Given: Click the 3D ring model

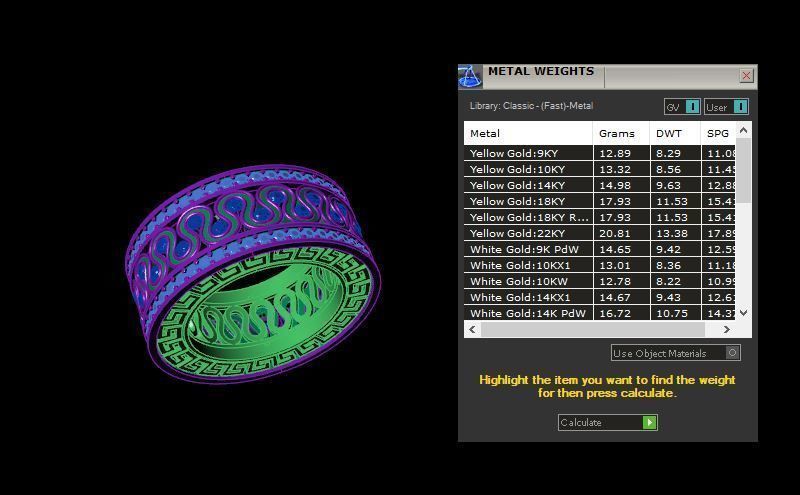Looking at the screenshot, I should [x=253, y=273].
